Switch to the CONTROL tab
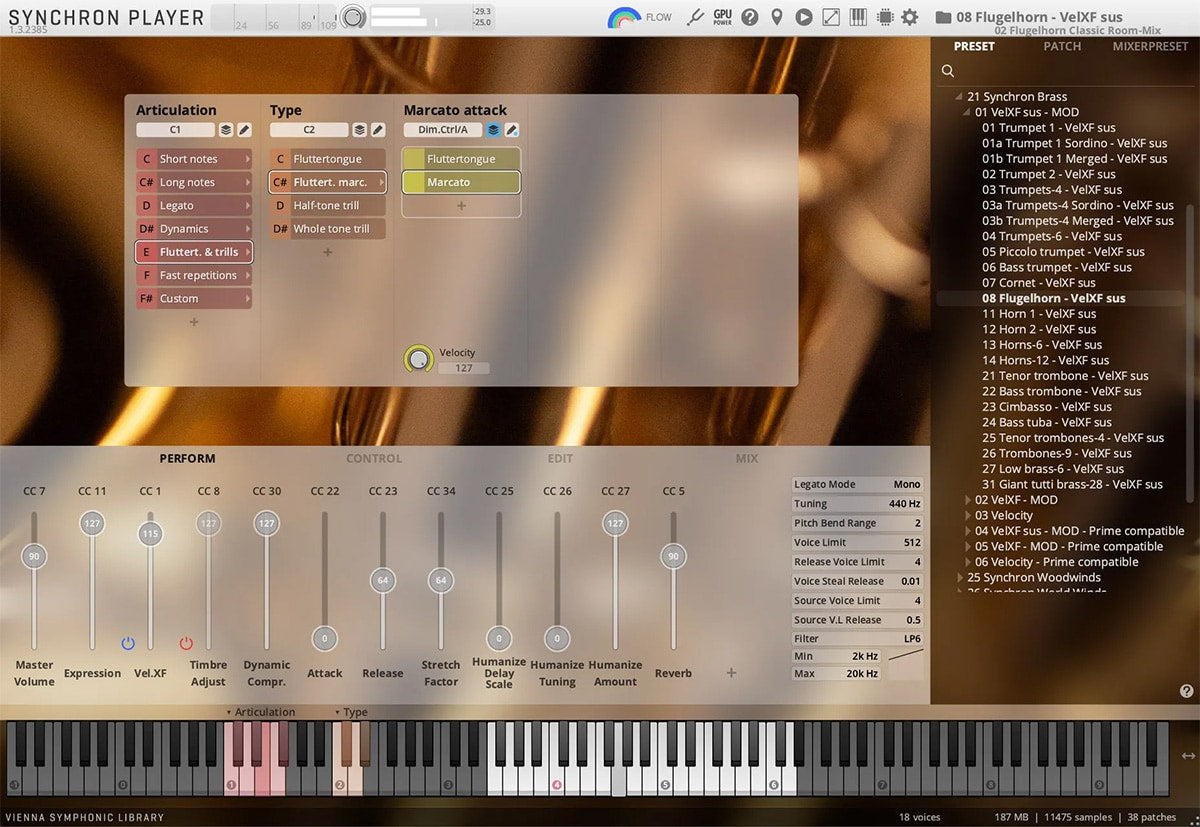The image size is (1200, 827). coord(374,459)
